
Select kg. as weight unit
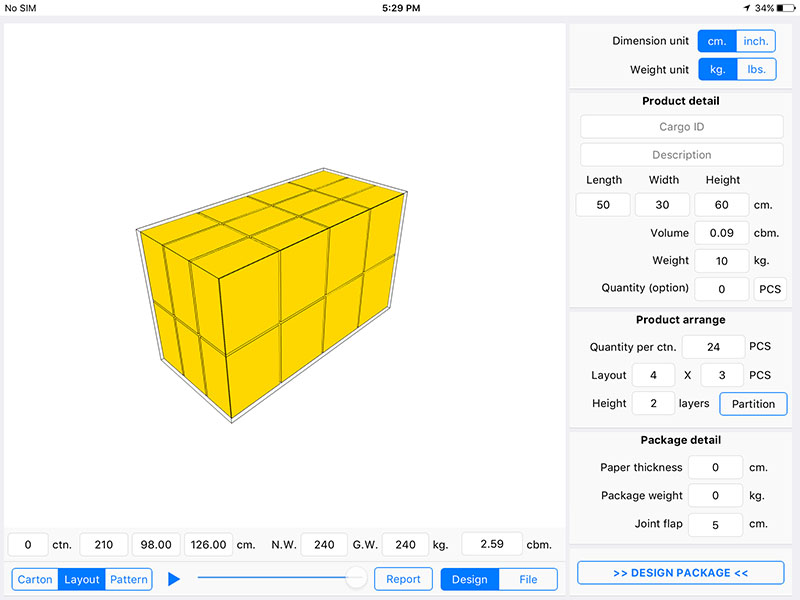click(718, 69)
